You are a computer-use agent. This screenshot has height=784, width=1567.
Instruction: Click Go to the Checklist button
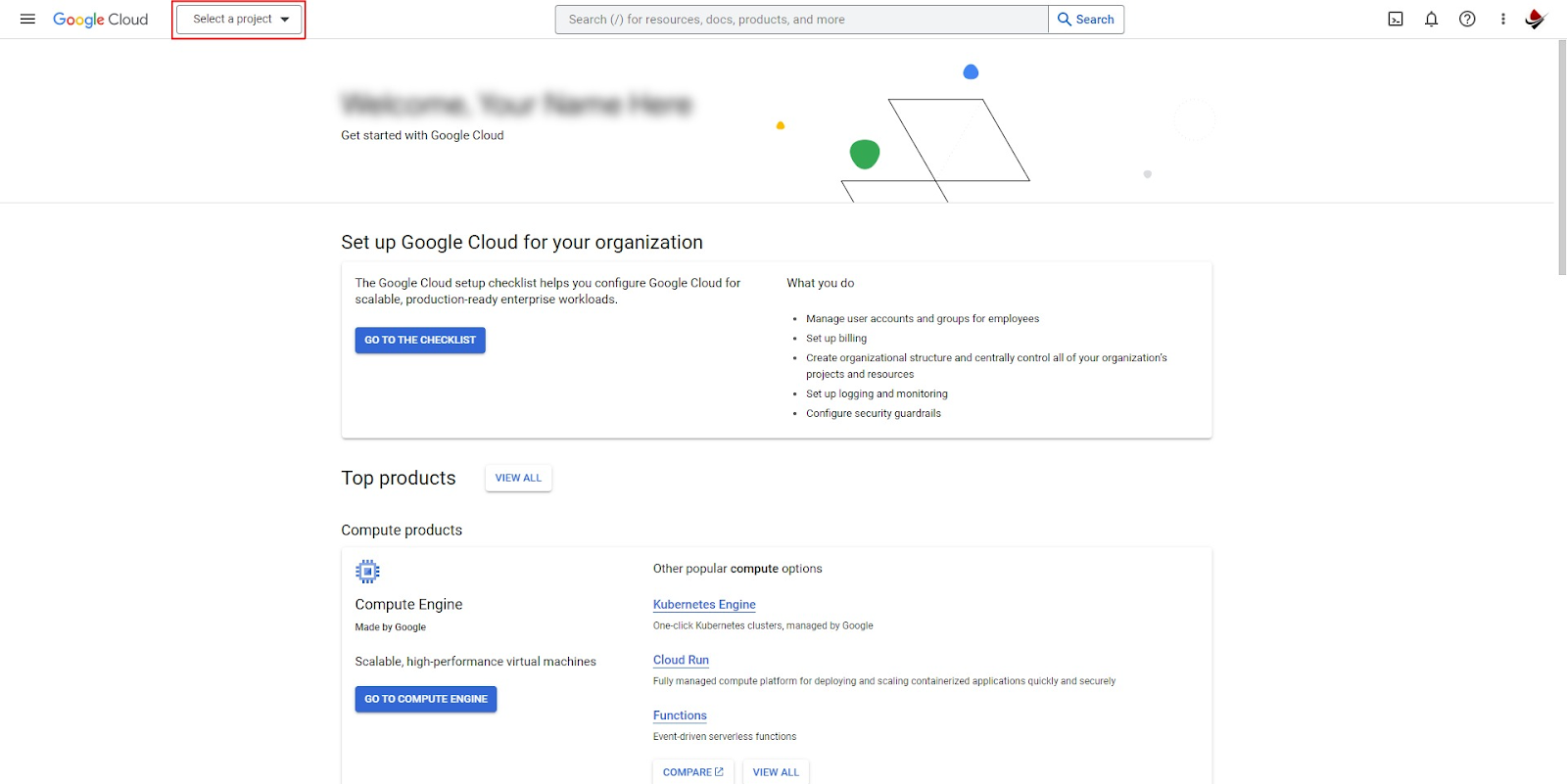point(420,340)
